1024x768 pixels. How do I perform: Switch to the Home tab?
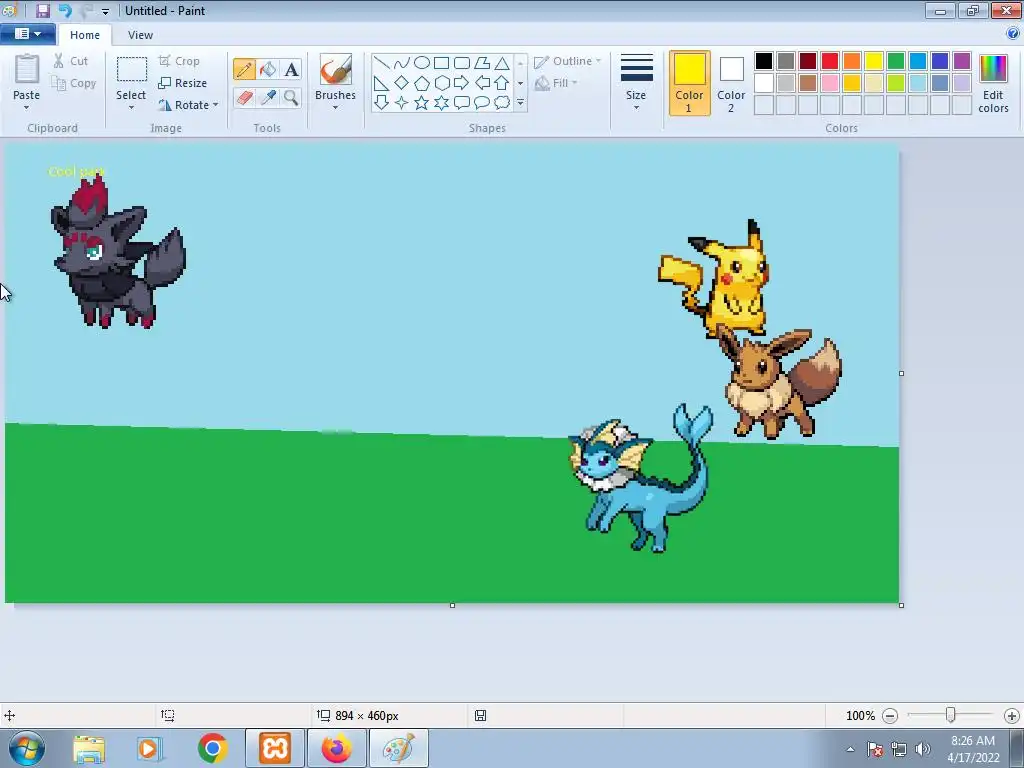coord(85,35)
